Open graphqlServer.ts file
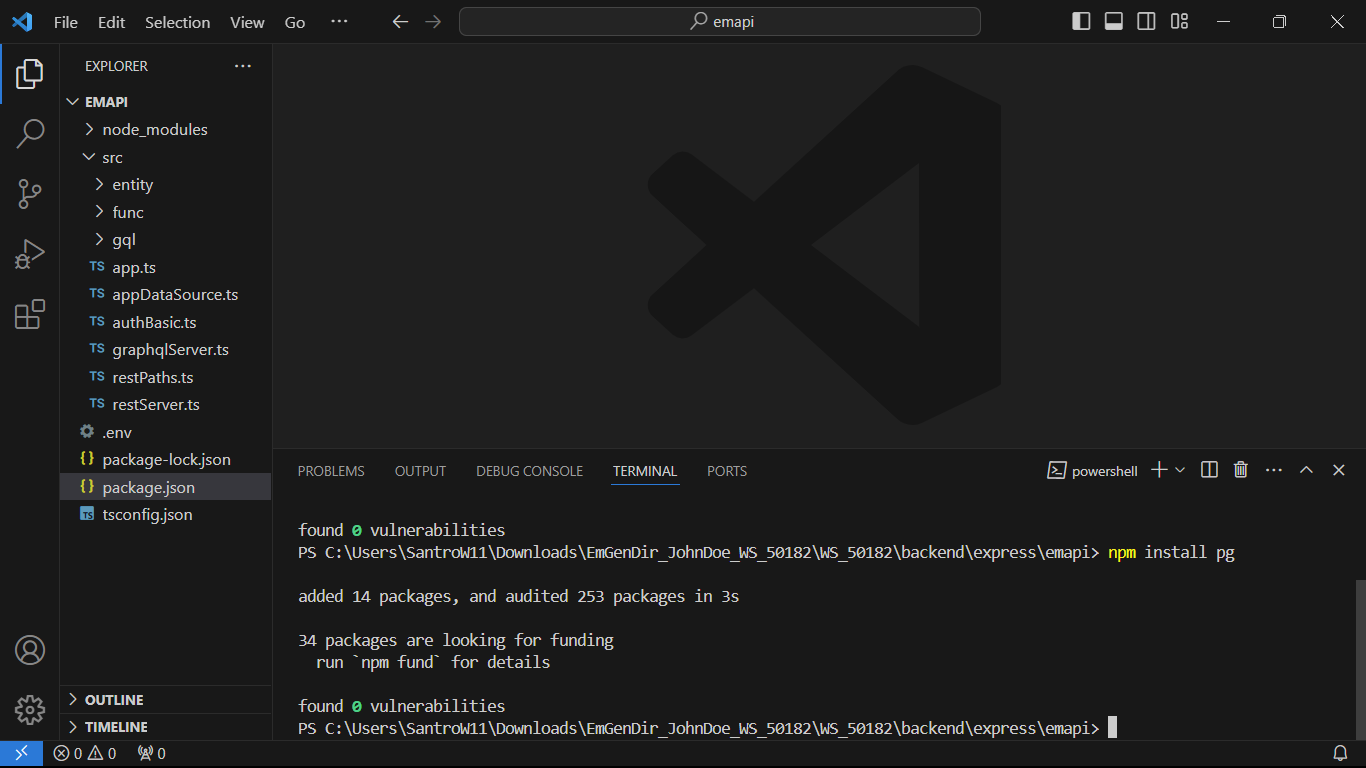1366x768 pixels. pos(166,350)
